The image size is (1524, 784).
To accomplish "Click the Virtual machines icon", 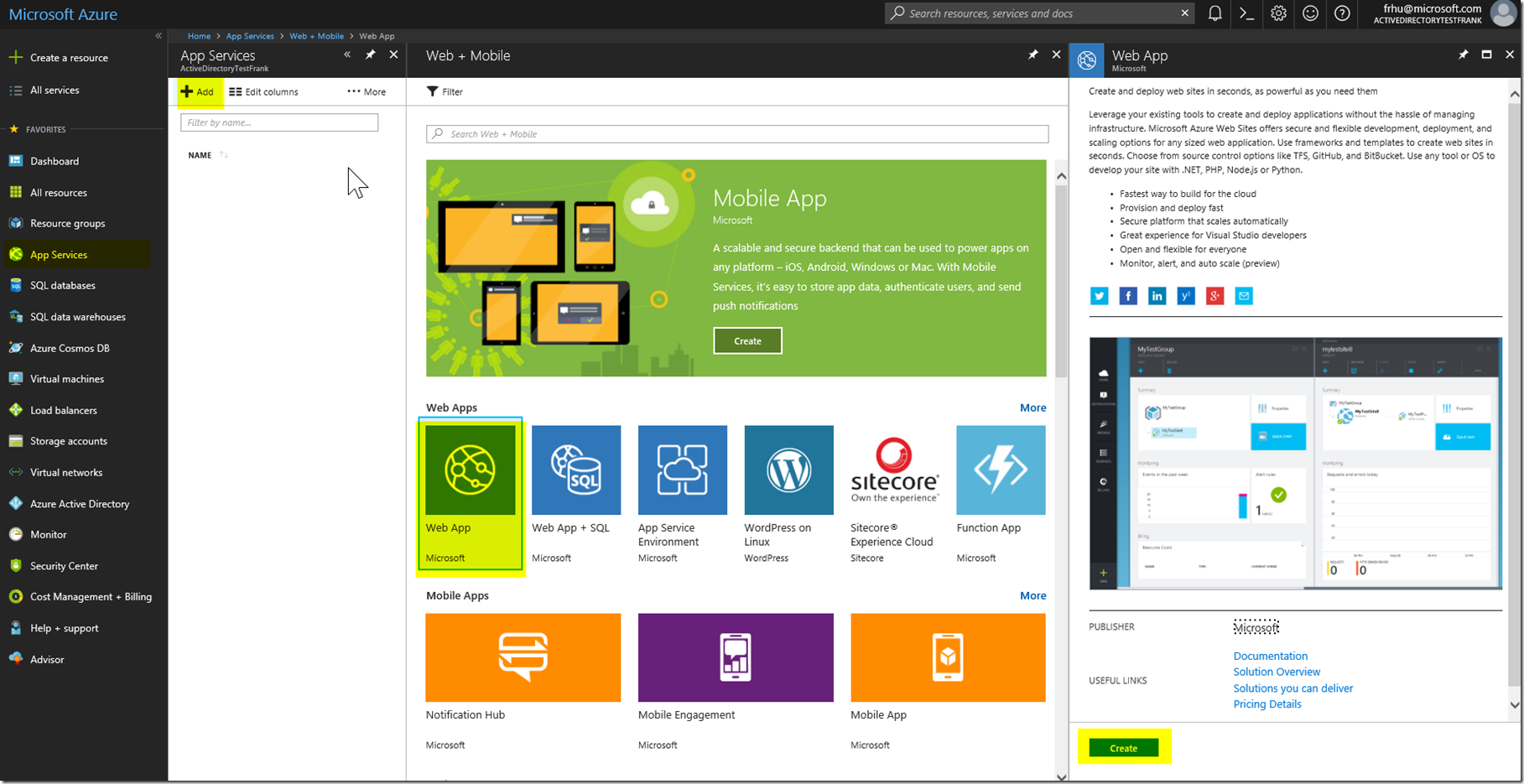I will (x=15, y=379).
